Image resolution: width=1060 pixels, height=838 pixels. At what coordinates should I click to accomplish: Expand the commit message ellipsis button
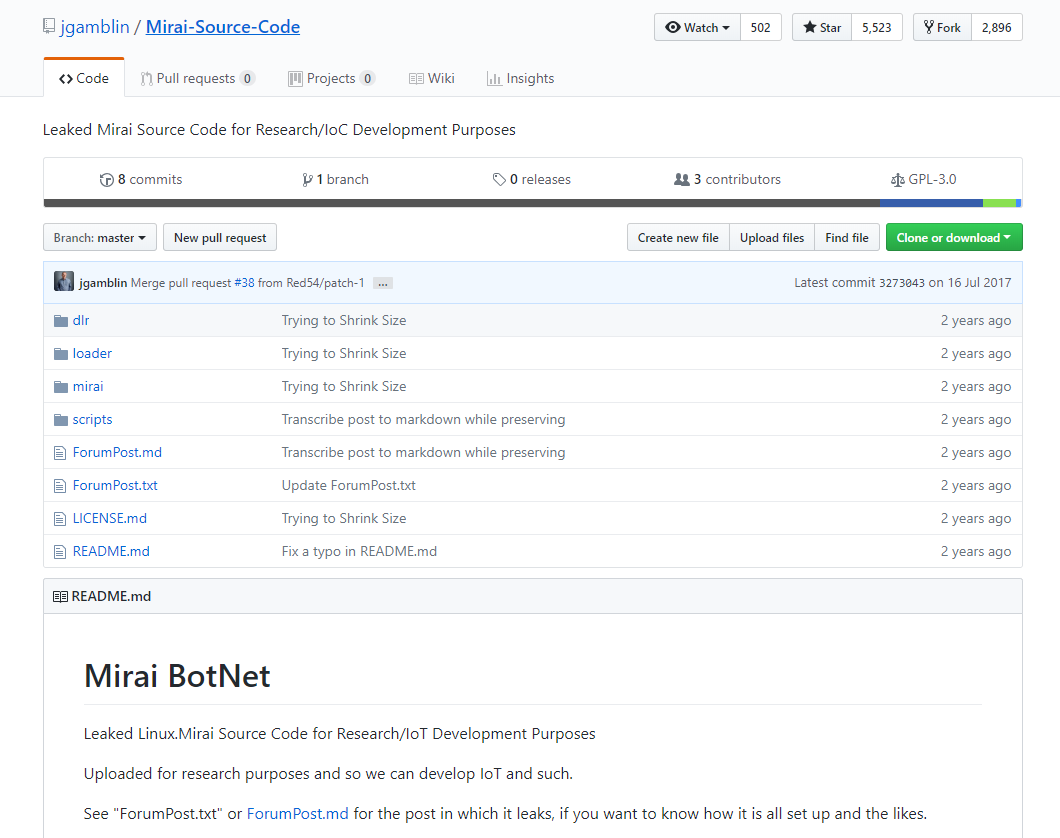coord(383,283)
